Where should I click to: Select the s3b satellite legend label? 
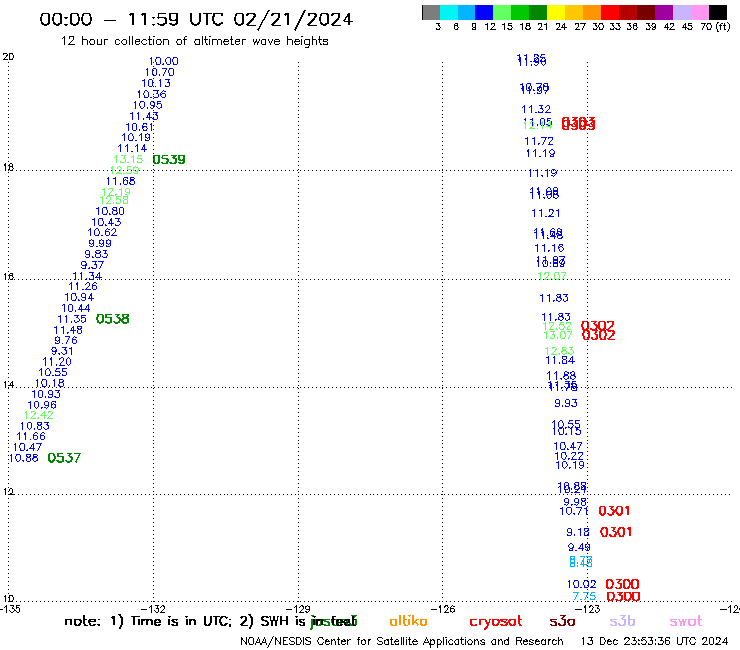pos(622,621)
